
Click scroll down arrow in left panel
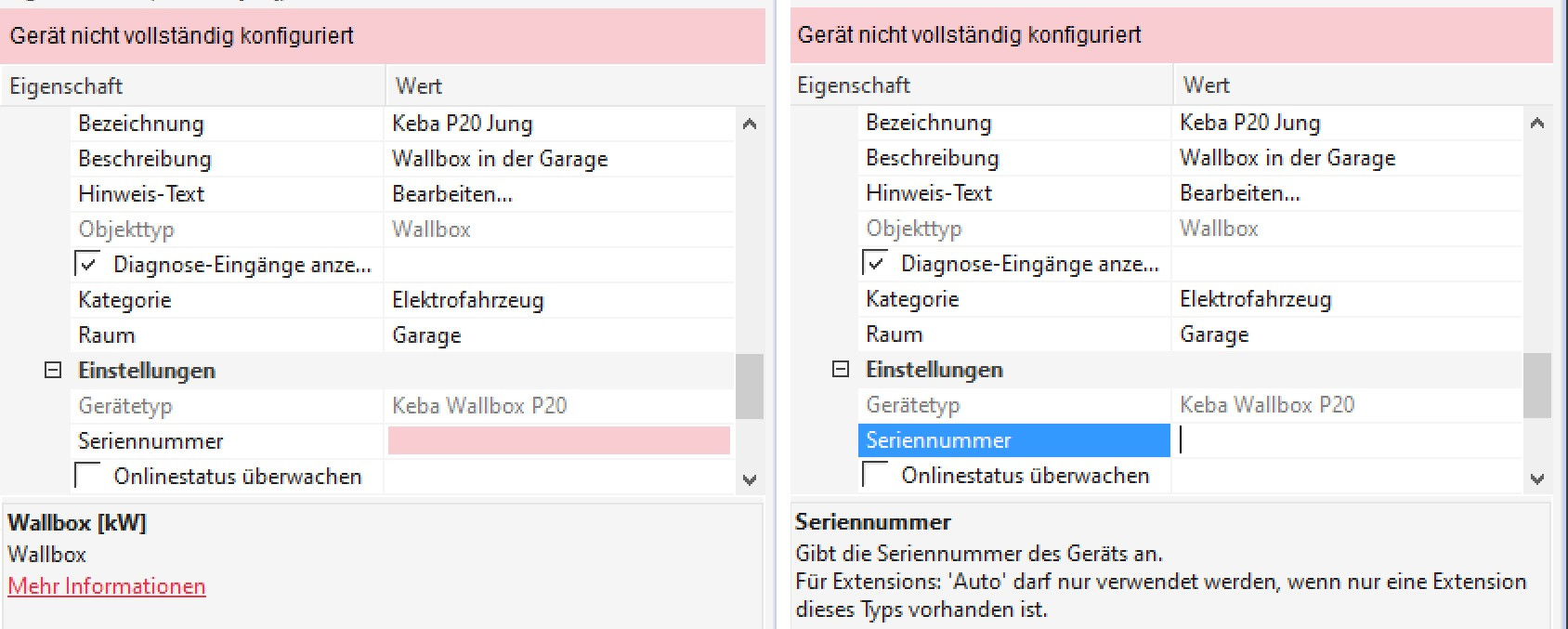(x=750, y=479)
